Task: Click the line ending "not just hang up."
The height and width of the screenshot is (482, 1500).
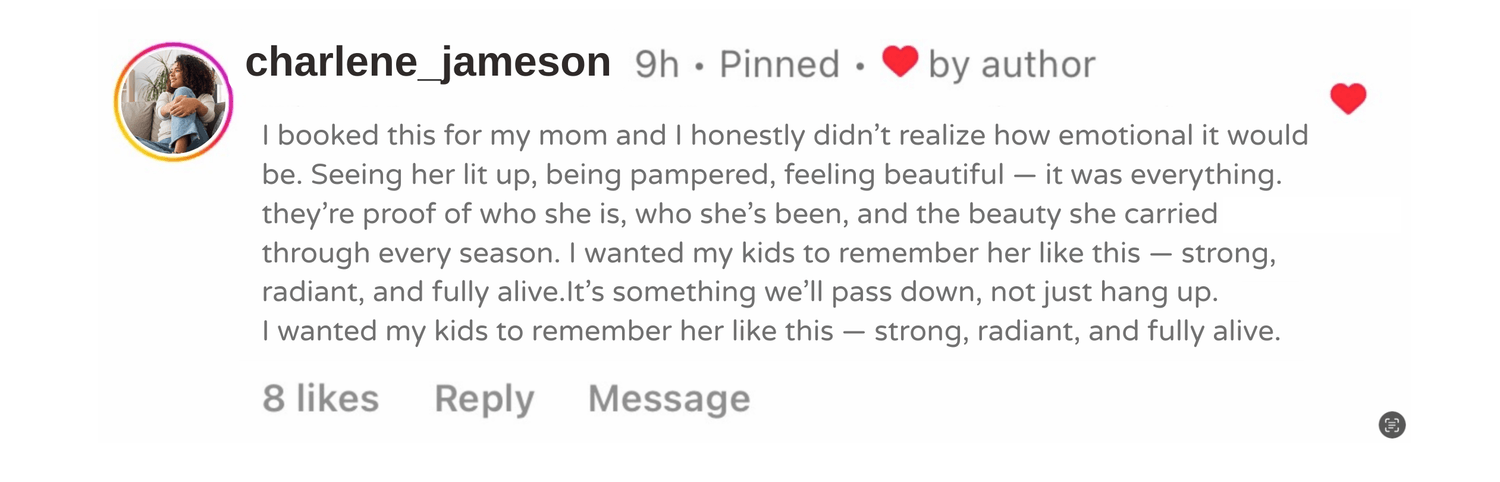Action: coord(739,292)
